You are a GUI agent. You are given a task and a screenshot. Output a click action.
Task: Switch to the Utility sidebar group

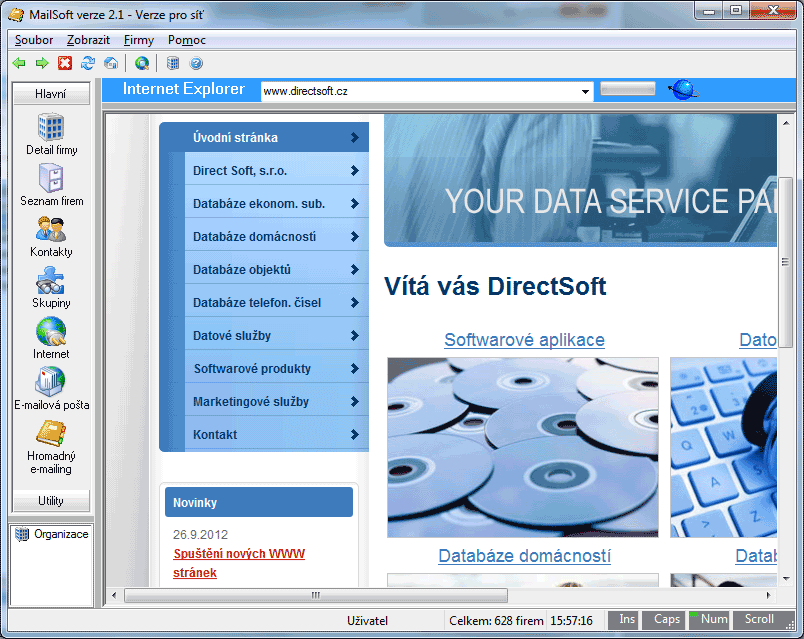51,501
